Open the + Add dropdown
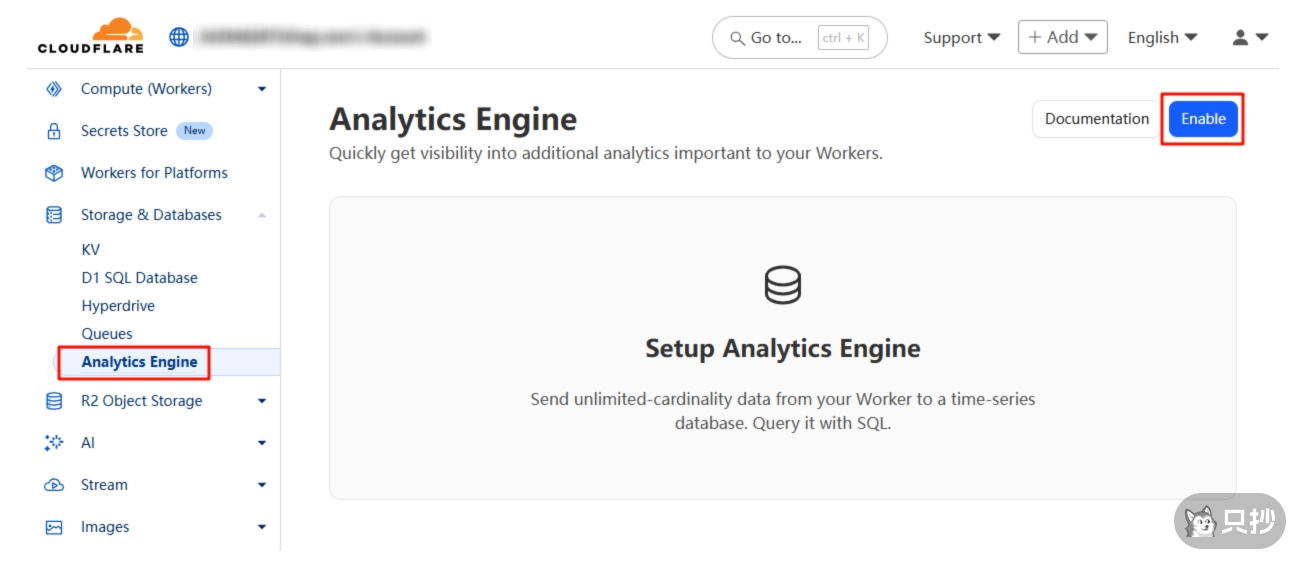The width and height of the screenshot is (1301, 564). 1062,37
